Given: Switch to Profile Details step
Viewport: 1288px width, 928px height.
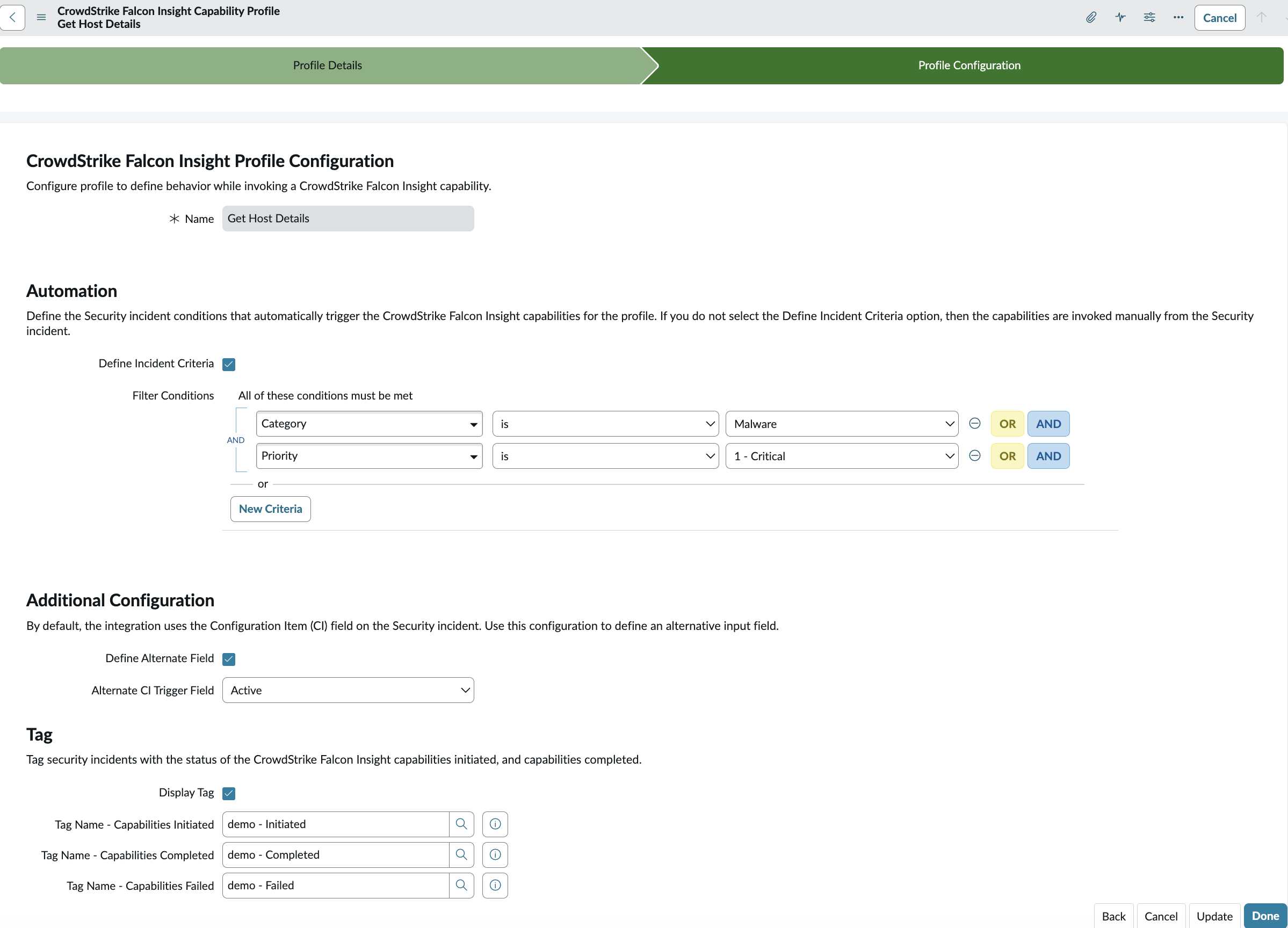Looking at the screenshot, I should point(327,66).
